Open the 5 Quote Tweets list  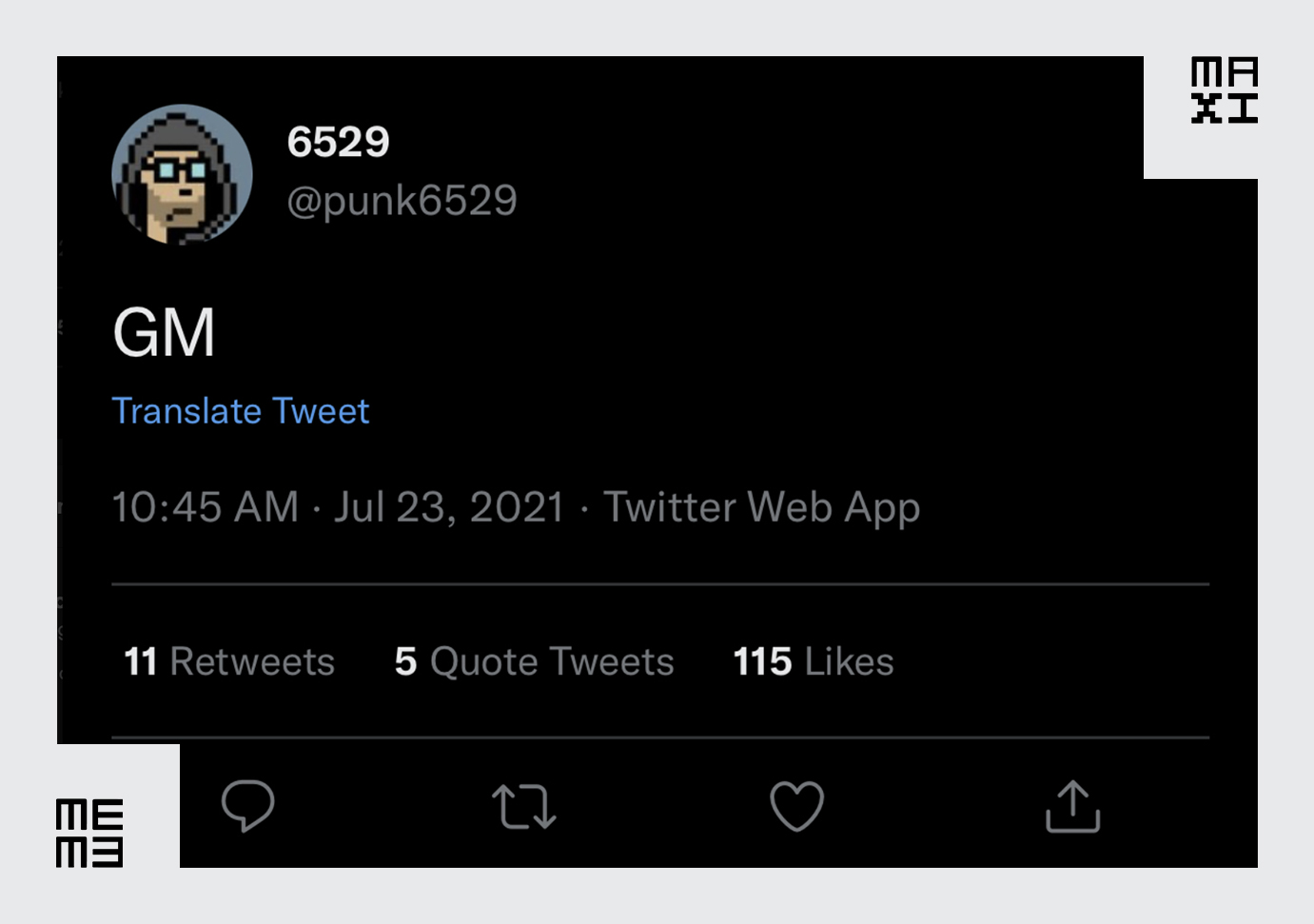[x=533, y=660]
